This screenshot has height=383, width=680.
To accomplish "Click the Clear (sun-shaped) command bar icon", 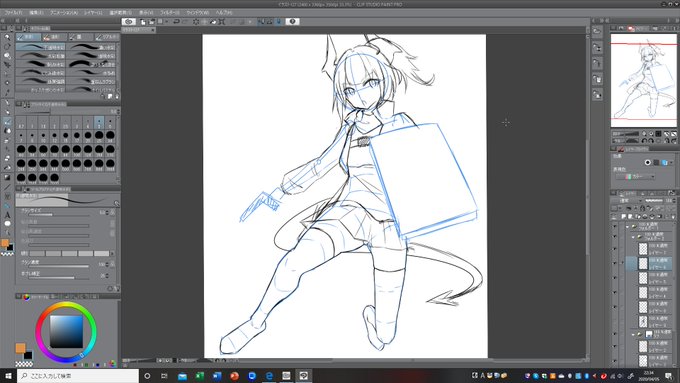I will click(x=196, y=22).
